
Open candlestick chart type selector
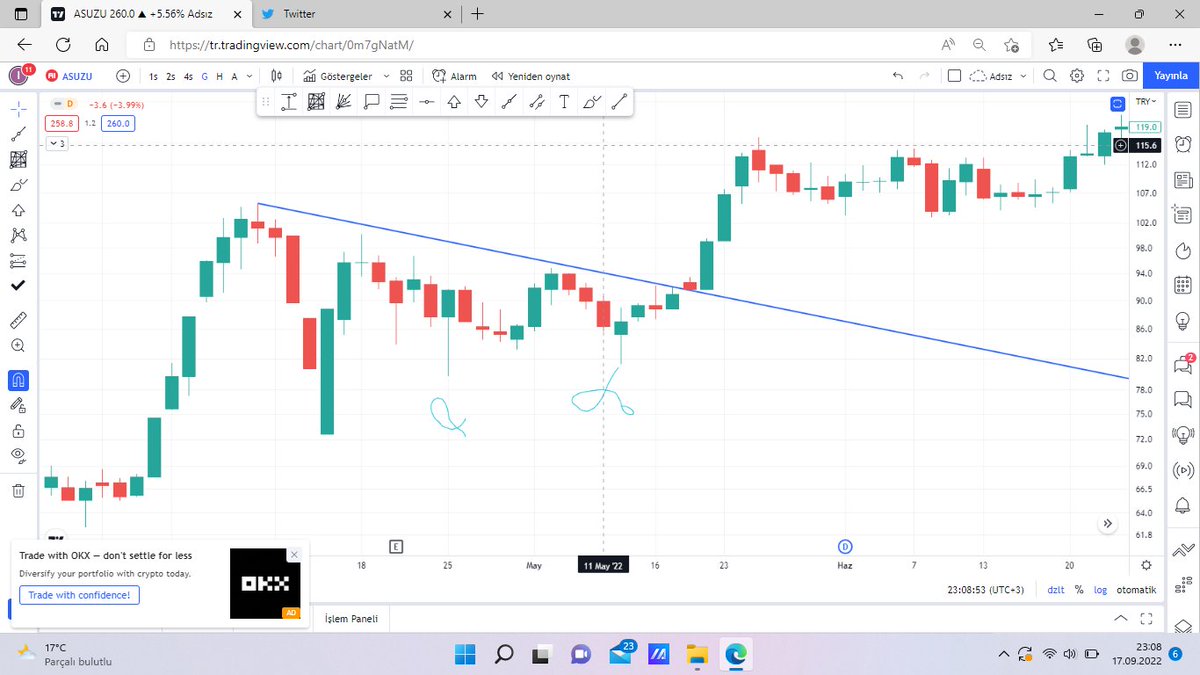pyautogui.click(x=277, y=76)
